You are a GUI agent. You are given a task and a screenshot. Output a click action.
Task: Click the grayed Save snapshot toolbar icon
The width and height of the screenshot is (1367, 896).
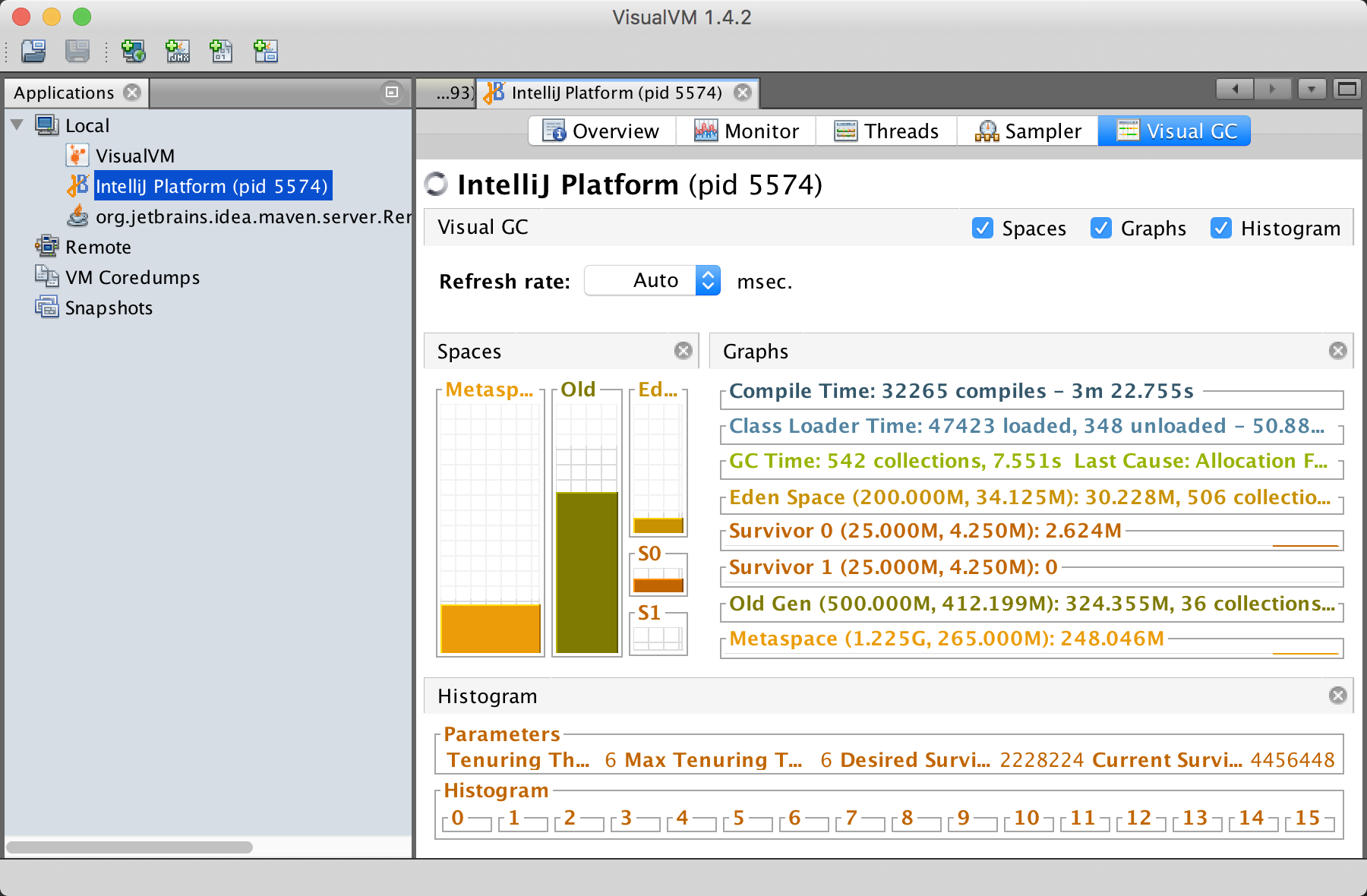point(77,51)
